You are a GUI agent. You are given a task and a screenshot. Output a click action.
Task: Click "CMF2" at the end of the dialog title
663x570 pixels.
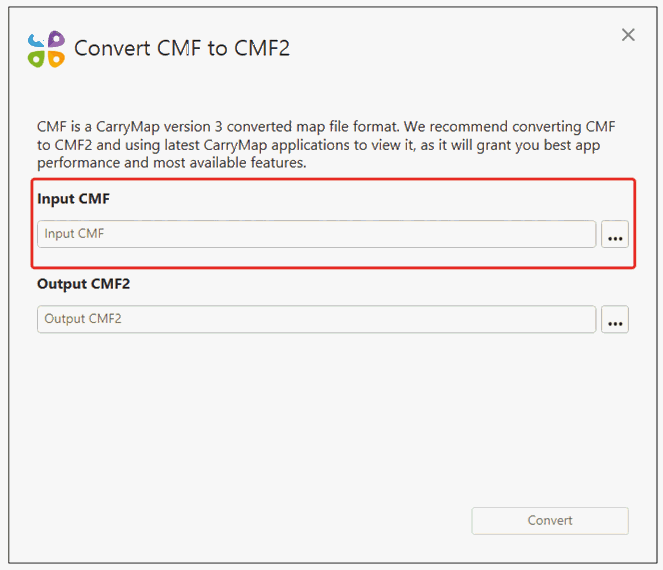click(261, 48)
